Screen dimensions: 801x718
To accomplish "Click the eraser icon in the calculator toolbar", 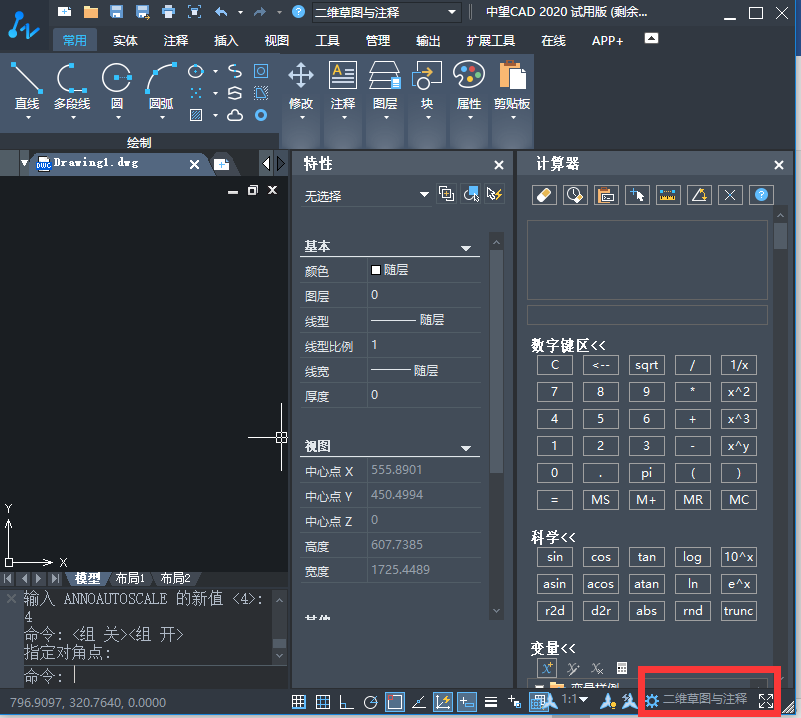I will point(544,195).
